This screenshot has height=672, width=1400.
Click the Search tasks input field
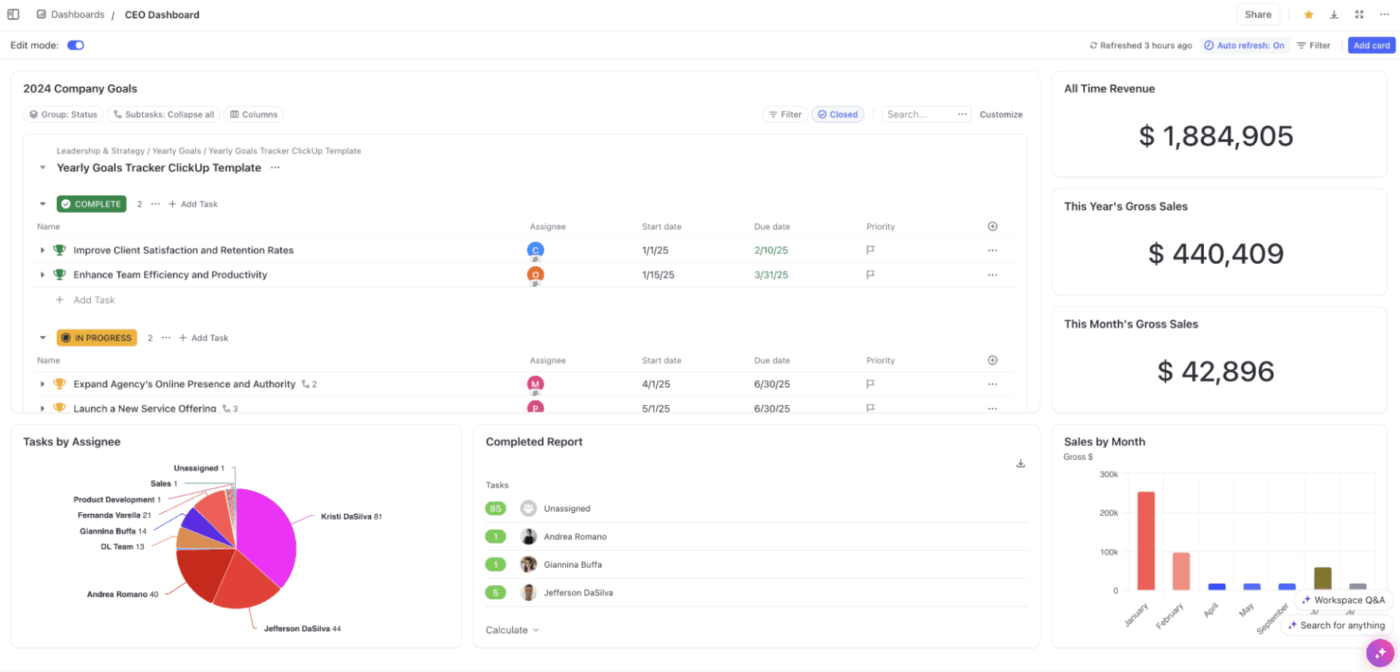(913, 114)
